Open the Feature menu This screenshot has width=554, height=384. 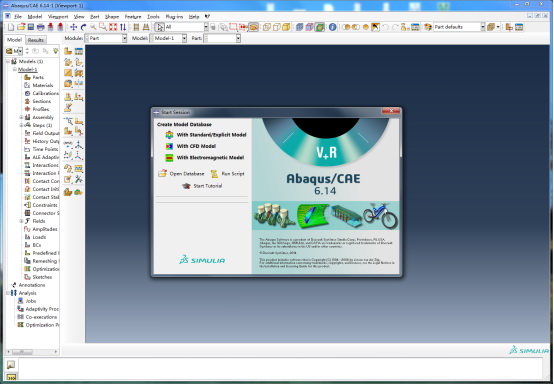coord(133,17)
